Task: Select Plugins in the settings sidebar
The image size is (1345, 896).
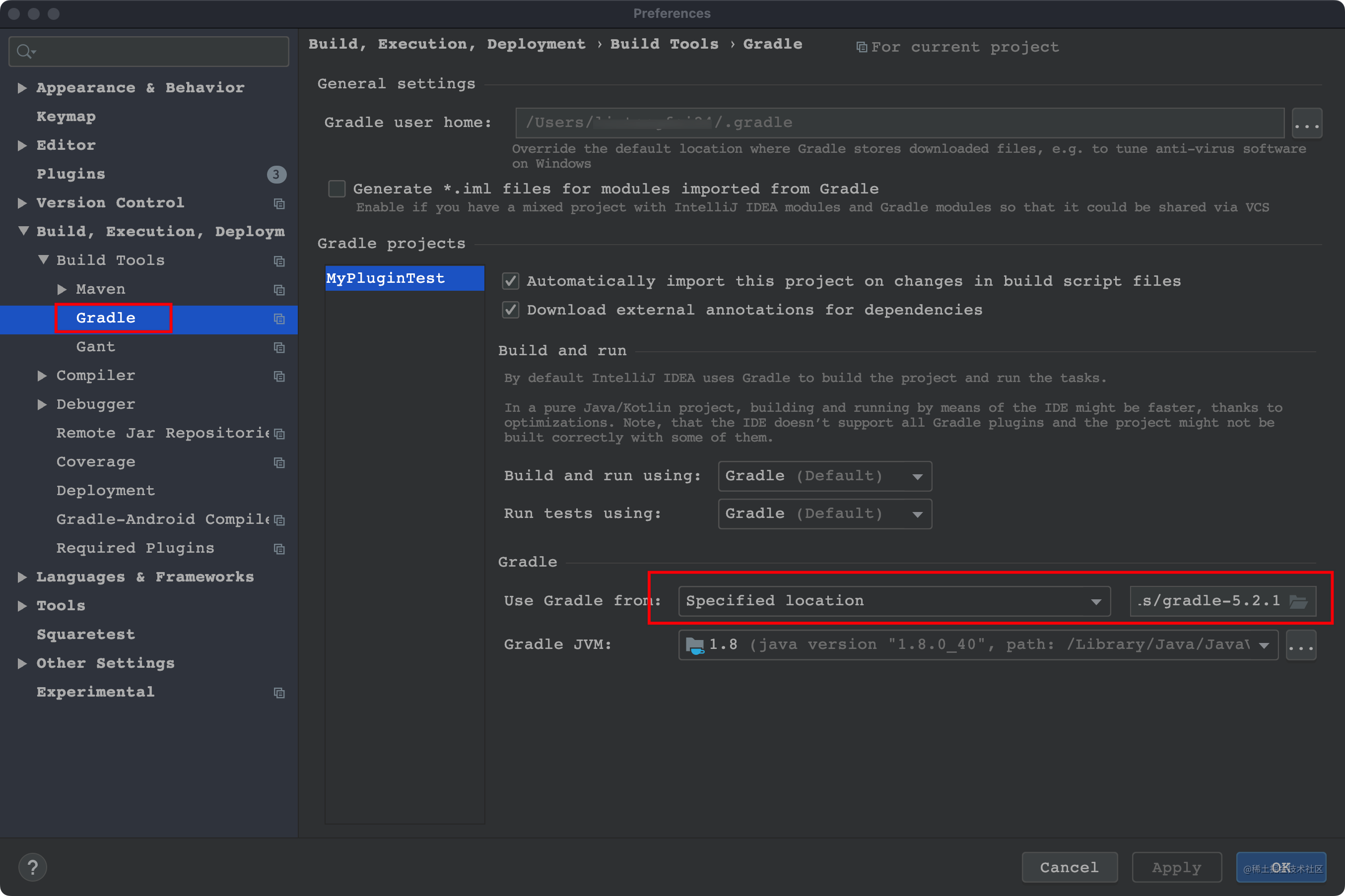Action: [x=71, y=174]
